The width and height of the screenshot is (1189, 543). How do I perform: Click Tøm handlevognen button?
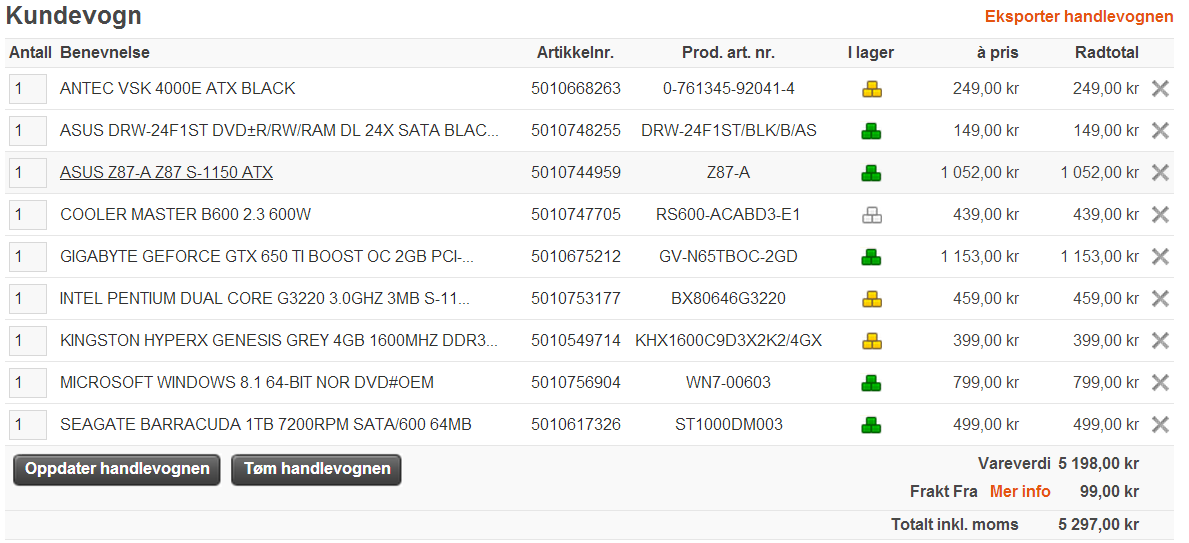[x=316, y=469]
